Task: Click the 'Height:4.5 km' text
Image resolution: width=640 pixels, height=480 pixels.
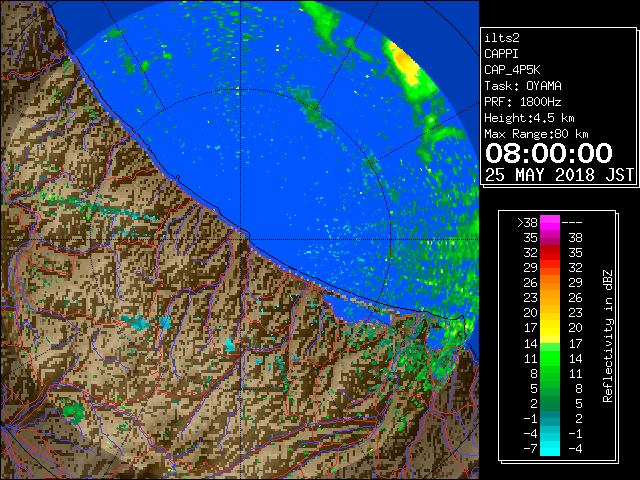Action: [x=529, y=118]
